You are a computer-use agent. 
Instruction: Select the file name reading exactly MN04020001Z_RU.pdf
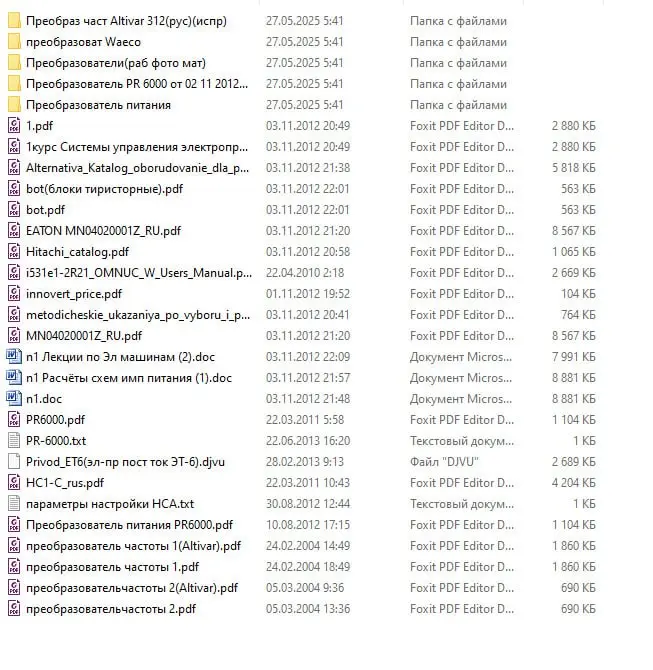point(84,336)
